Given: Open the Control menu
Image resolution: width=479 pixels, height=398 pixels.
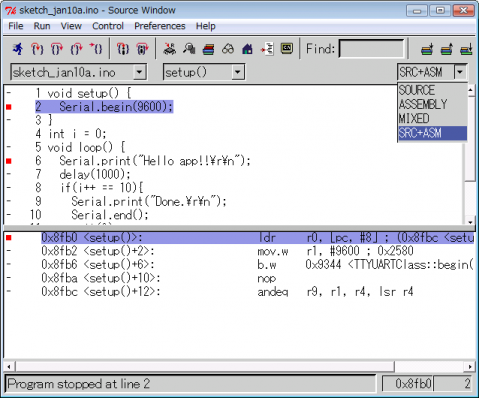Looking at the screenshot, I should 108,26.
